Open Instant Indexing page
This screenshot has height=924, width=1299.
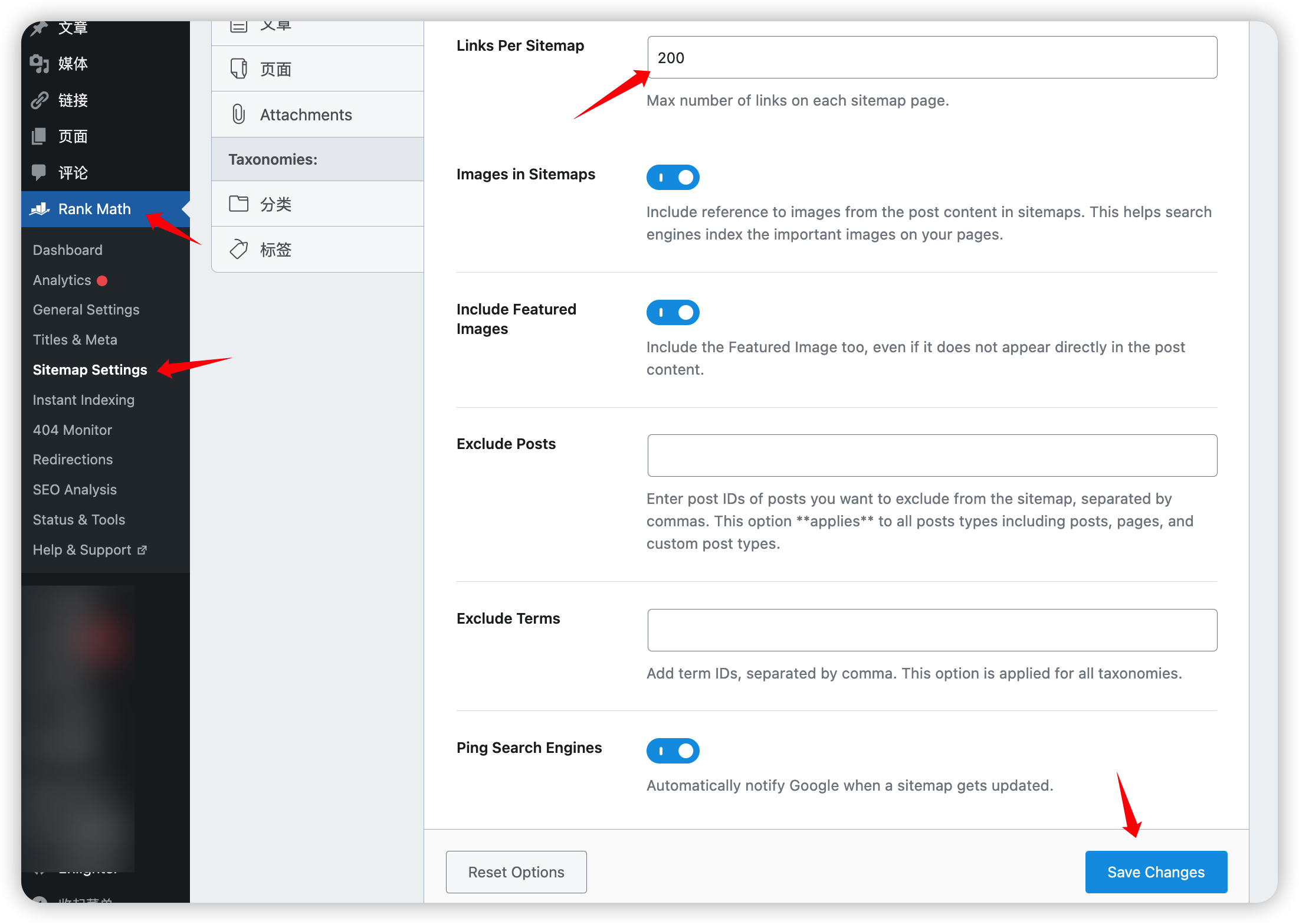click(x=84, y=400)
